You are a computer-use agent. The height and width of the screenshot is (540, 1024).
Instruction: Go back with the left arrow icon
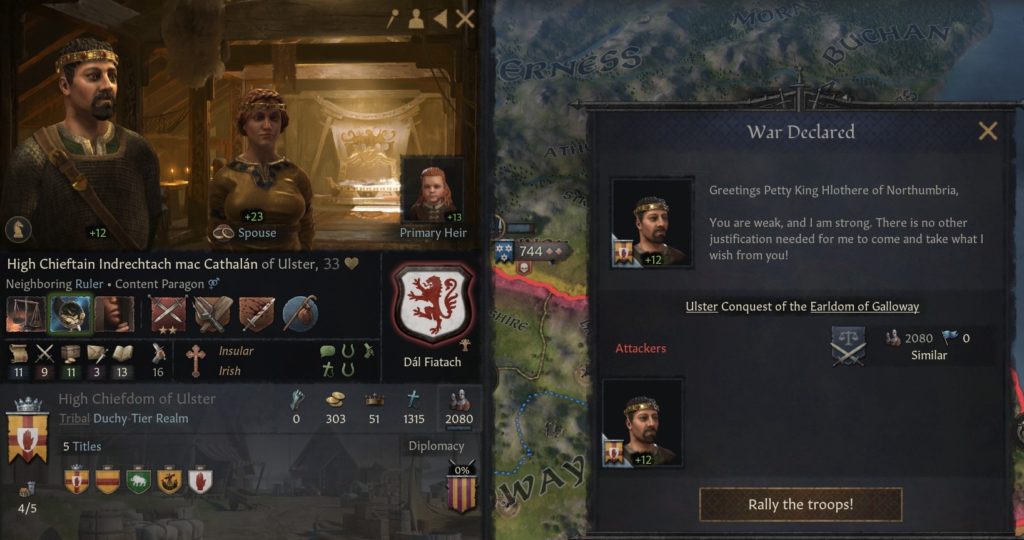click(x=440, y=19)
